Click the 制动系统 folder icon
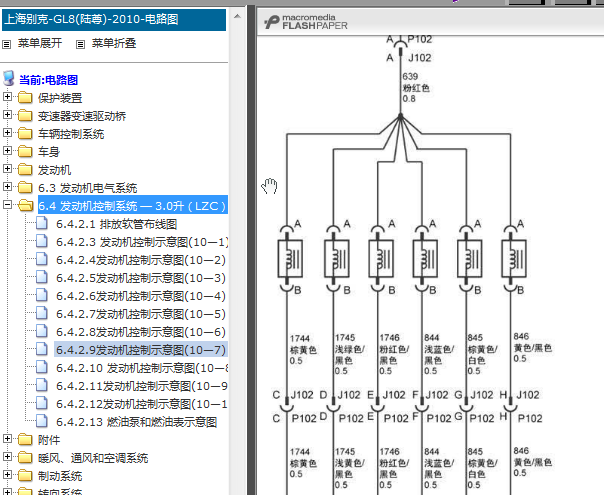Screen dimensions: 604x495 (x=25, y=476)
